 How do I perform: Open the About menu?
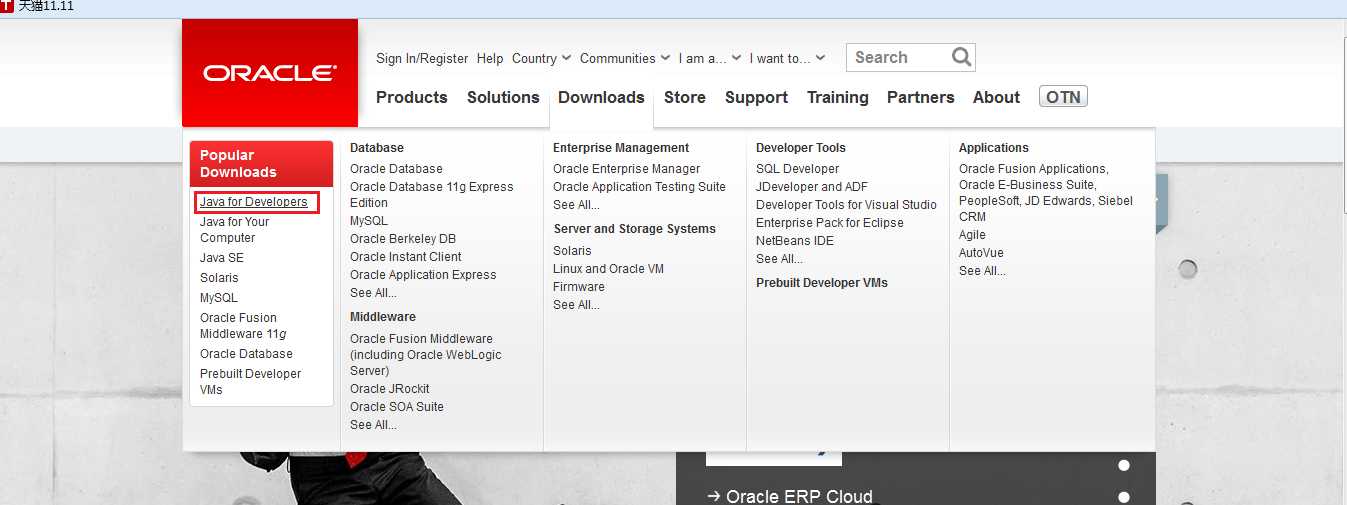pyautogui.click(x=996, y=97)
